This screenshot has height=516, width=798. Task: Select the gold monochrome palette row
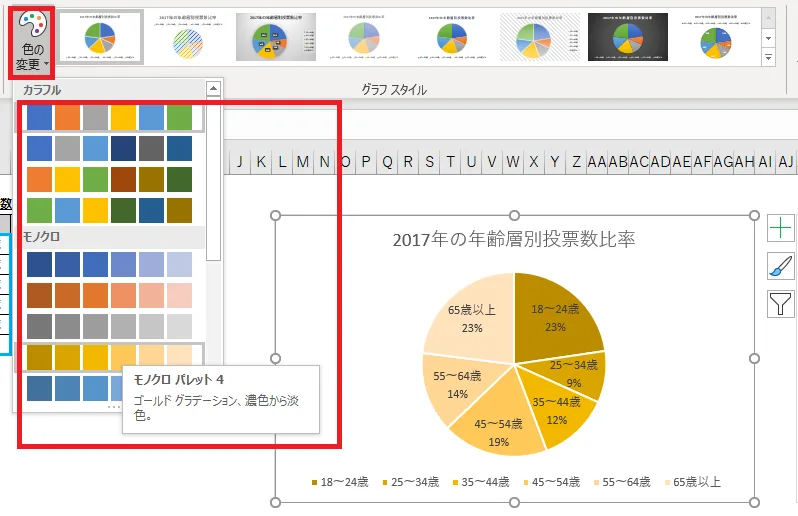pyautogui.click(x=110, y=357)
